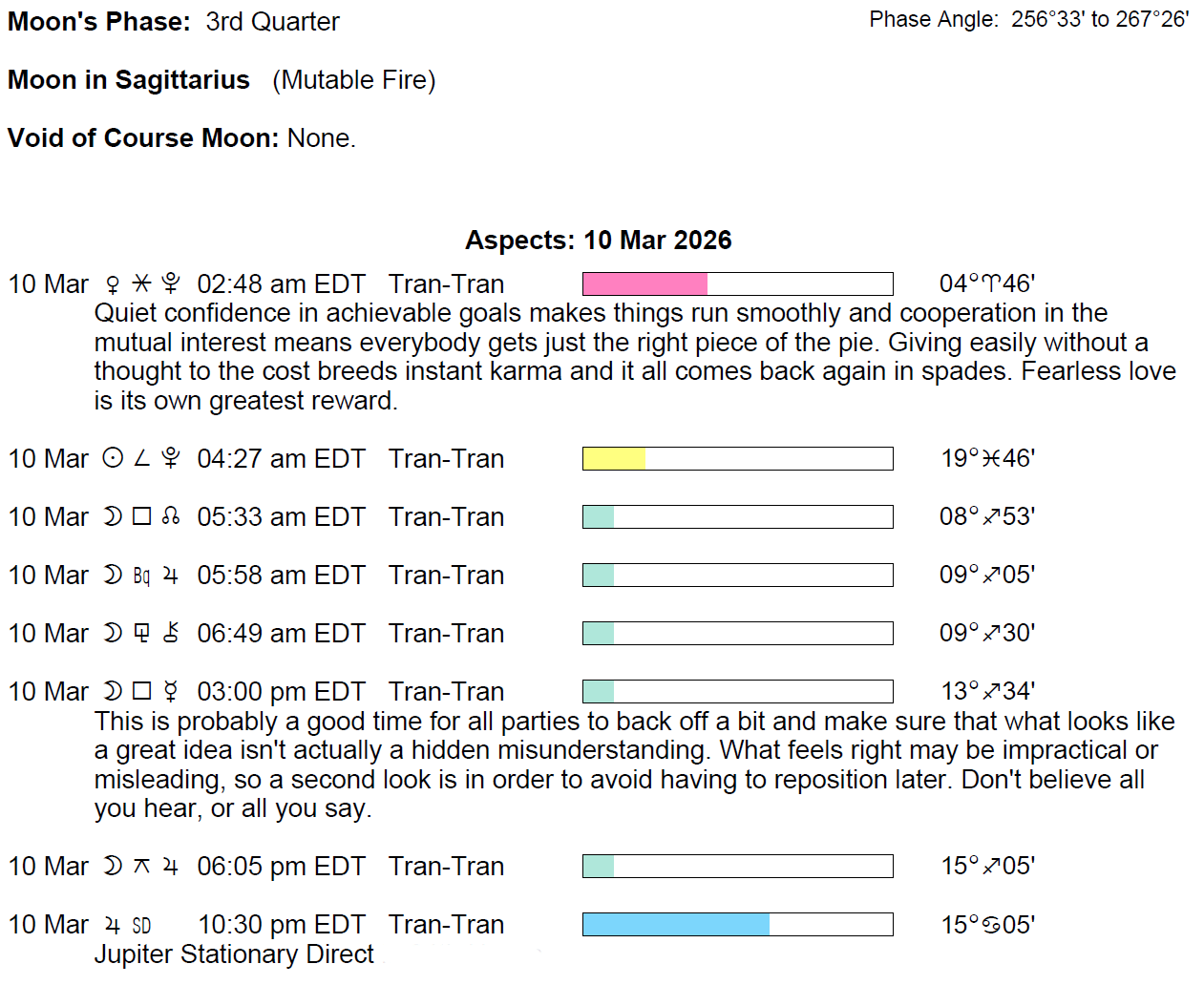The height and width of the screenshot is (985, 1204).
Task: Click the sextile symbol between Venus and Pluto
Action: click(x=141, y=284)
